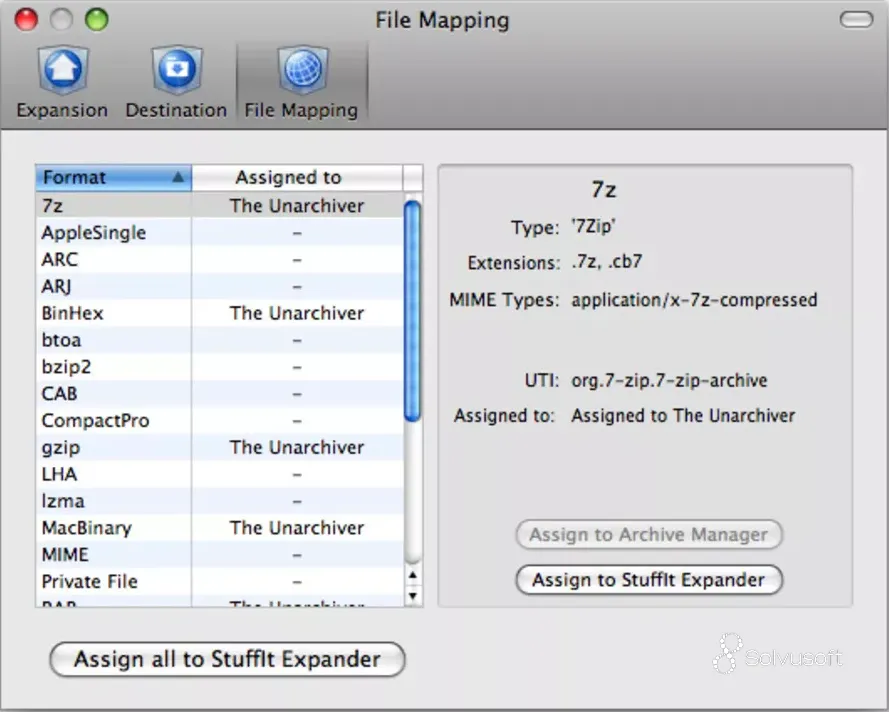
Task: Click the extensions value .7z, .cb7
Action: click(x=607, y=262)
